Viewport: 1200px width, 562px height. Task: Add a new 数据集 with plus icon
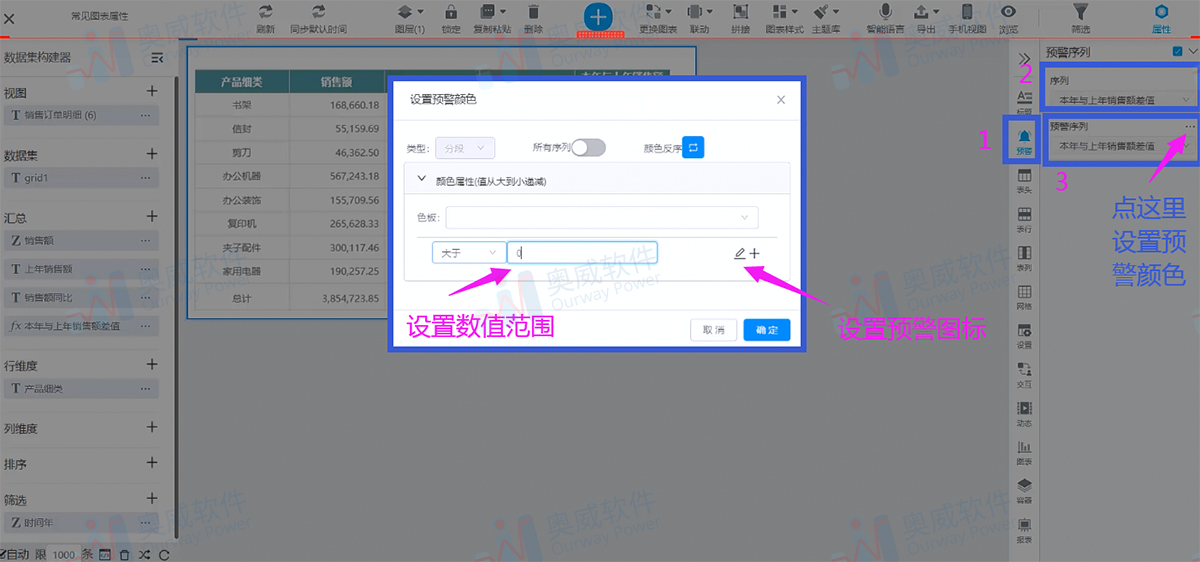[x=152, y=154]
